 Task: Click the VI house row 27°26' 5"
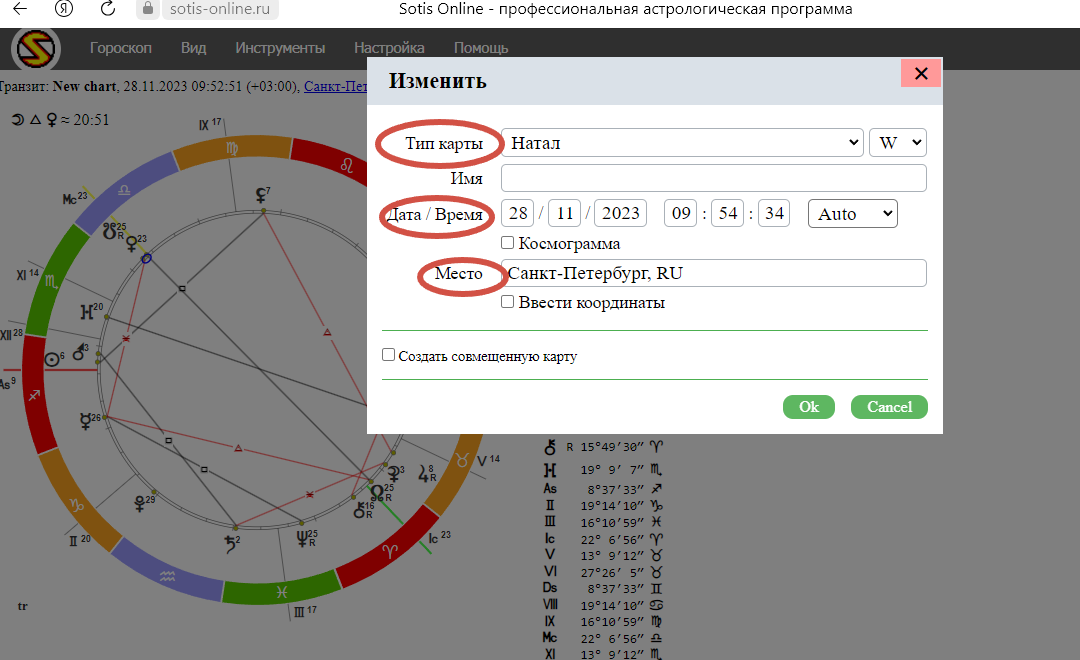(603, 572)
